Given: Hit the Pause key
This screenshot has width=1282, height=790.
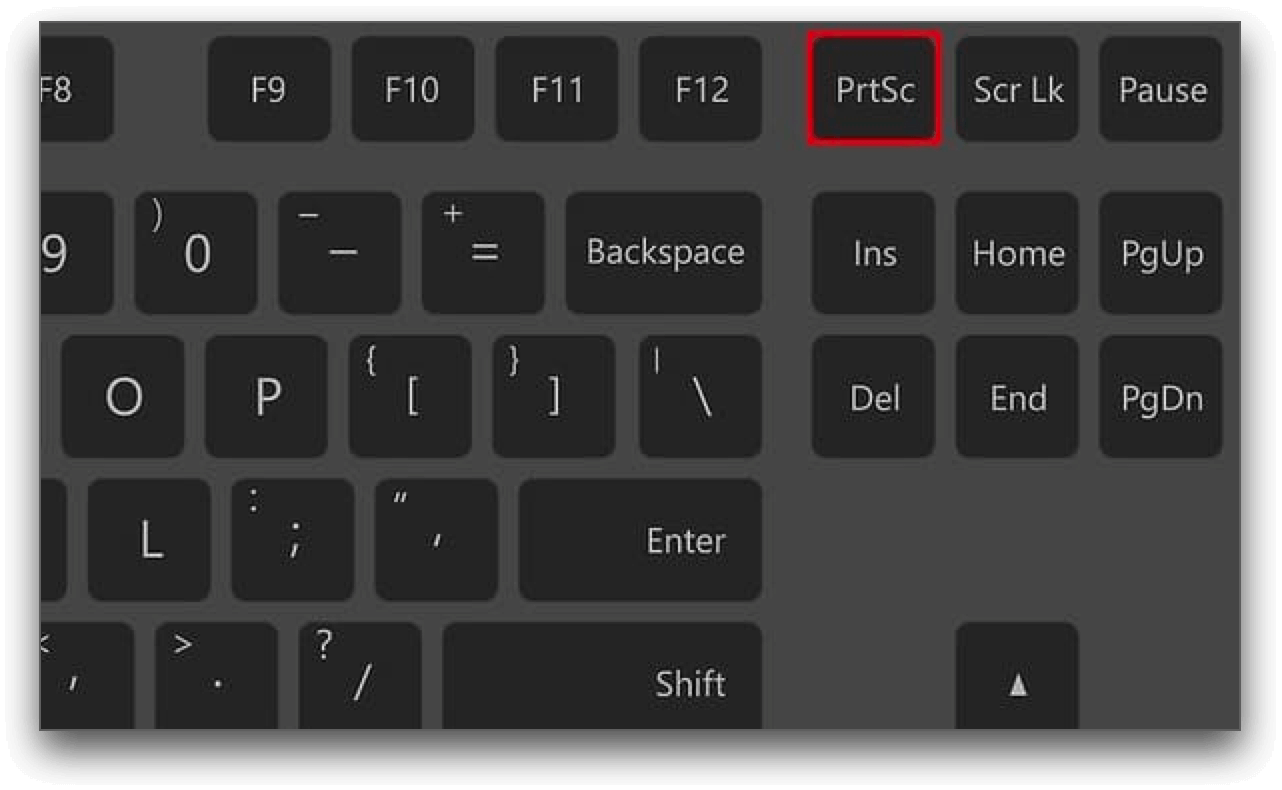Looking at the screenshot, I should 1161,90.
